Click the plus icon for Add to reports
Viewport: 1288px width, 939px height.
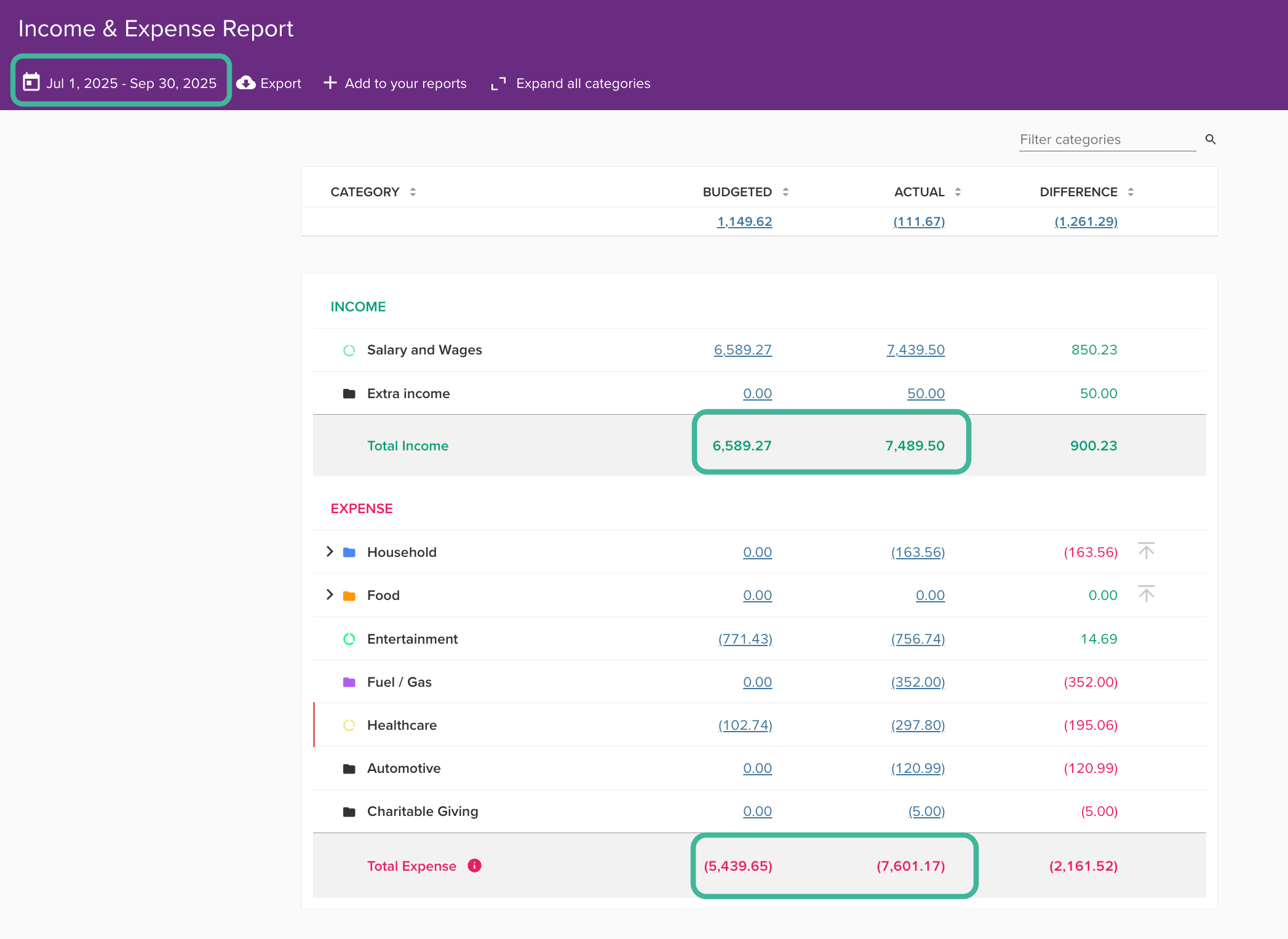(x=330, y=82)
